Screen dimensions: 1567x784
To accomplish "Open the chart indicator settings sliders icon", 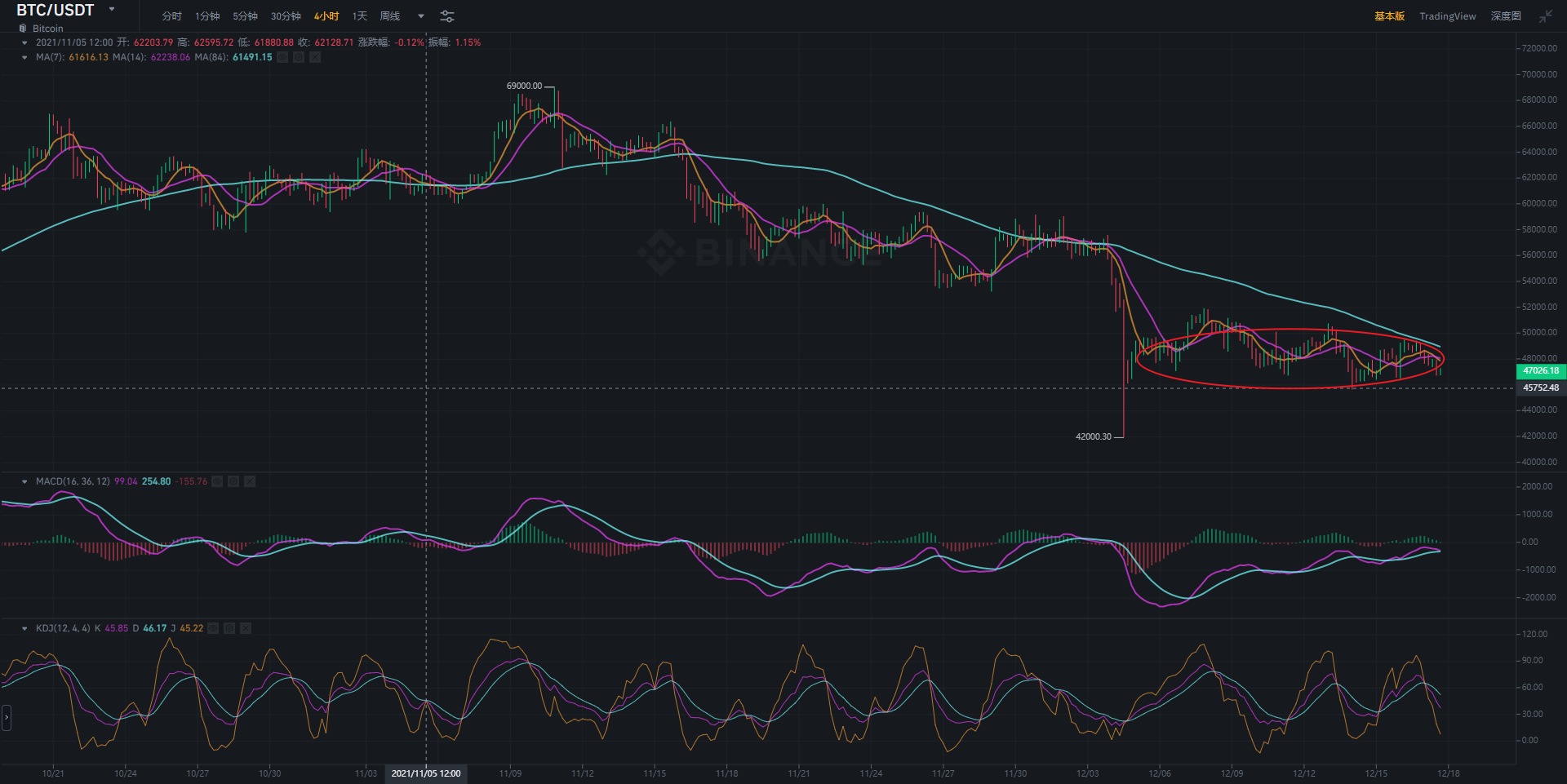I will click(x=447, y=16).
